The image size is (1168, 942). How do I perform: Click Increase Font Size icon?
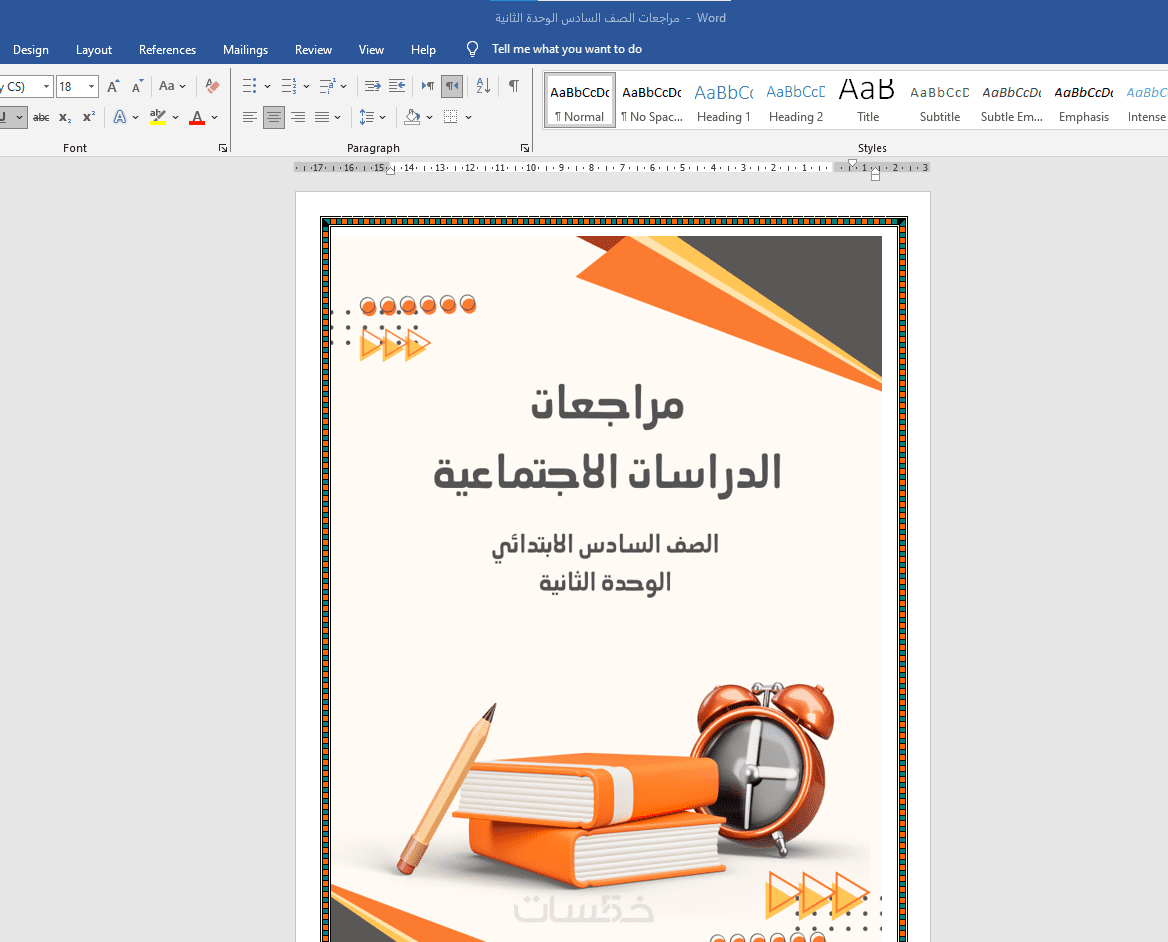(x=112, y=86)
